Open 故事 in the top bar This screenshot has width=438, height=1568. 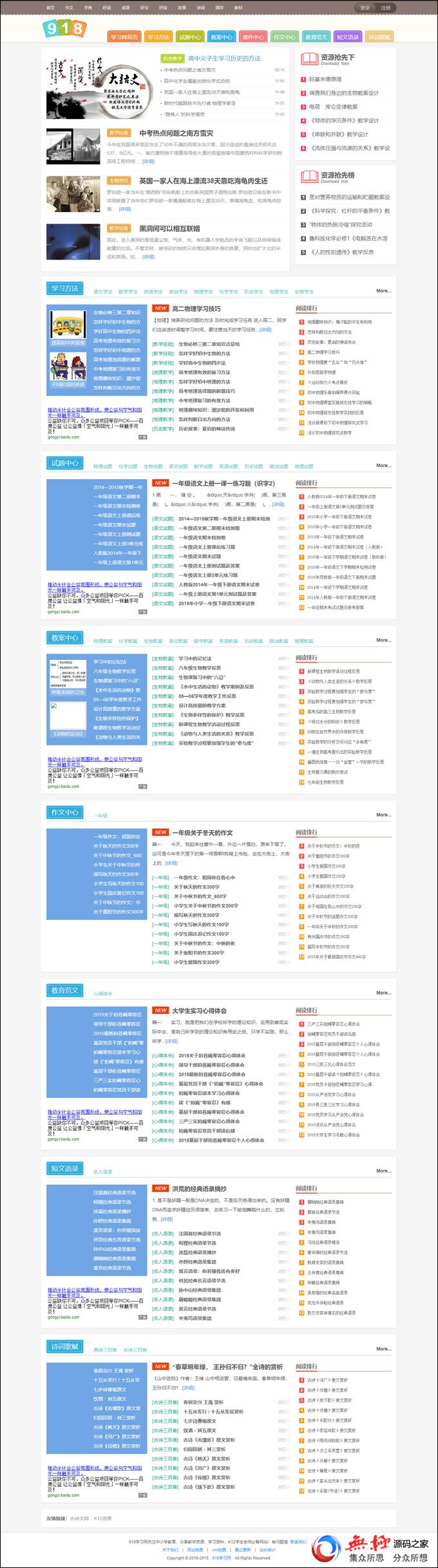pos(182,8)
